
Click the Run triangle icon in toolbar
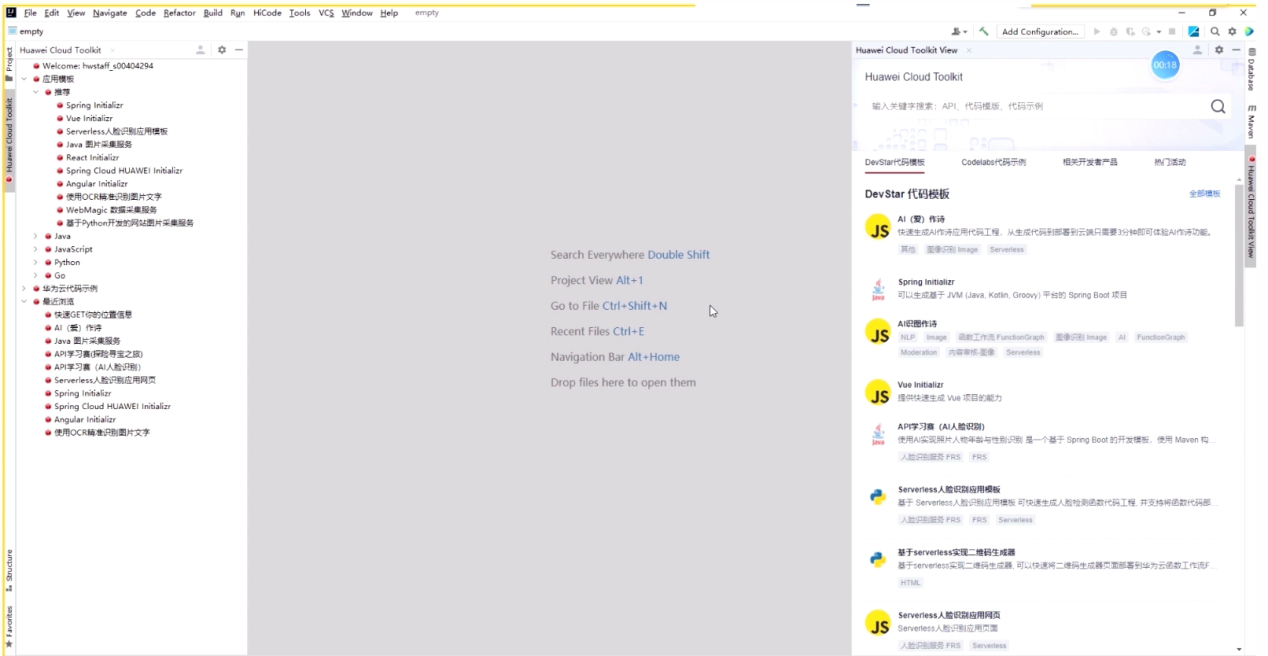coord(1097,31)
